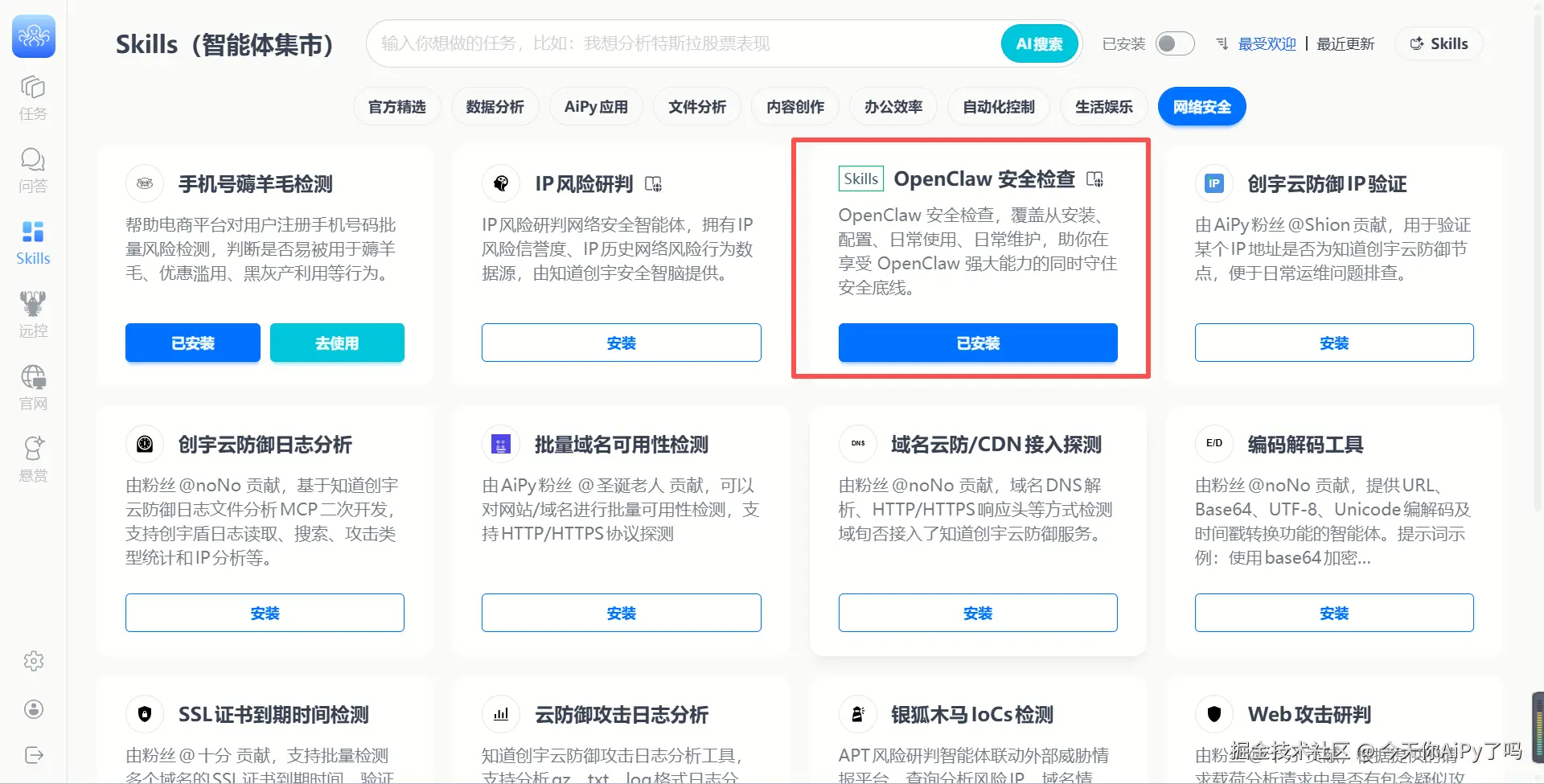Open the 官网 sidebar section
The height and width of the screenshot is (784, 1544).
[x=33, y=387]
